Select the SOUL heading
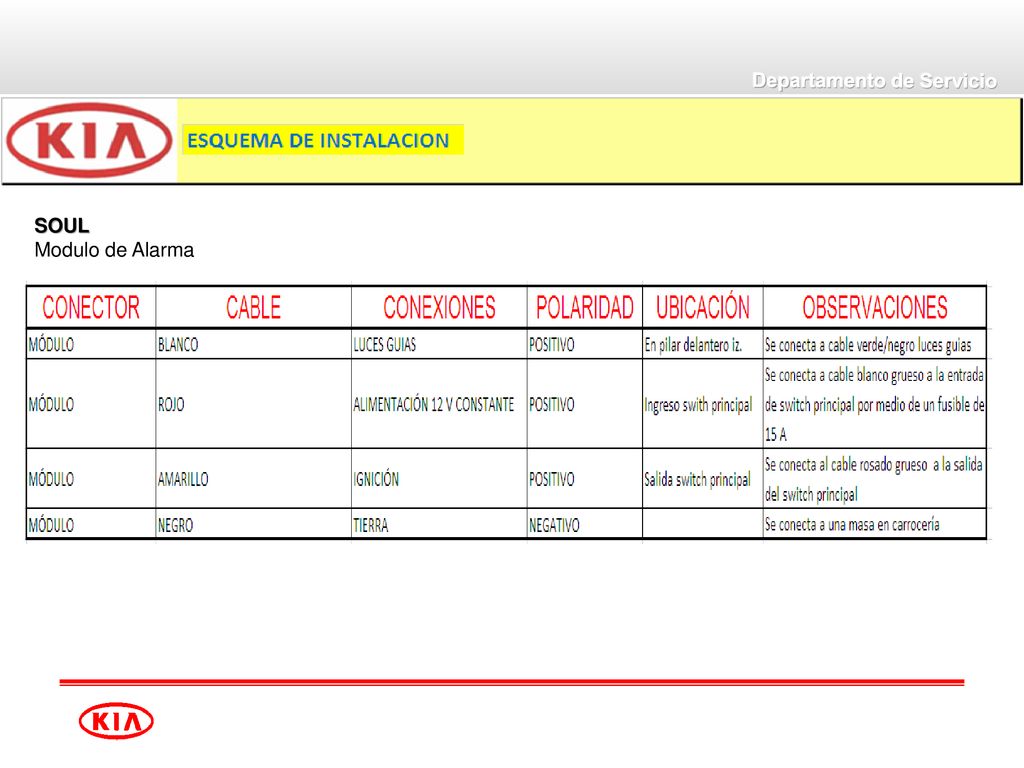1024x768 pixels. (61, 226)
